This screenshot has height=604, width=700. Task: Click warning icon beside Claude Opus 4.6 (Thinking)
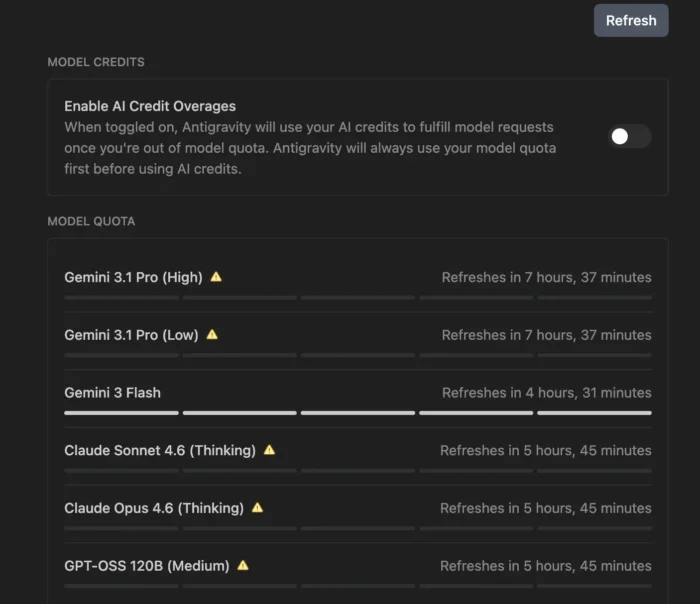pos(257,508)
